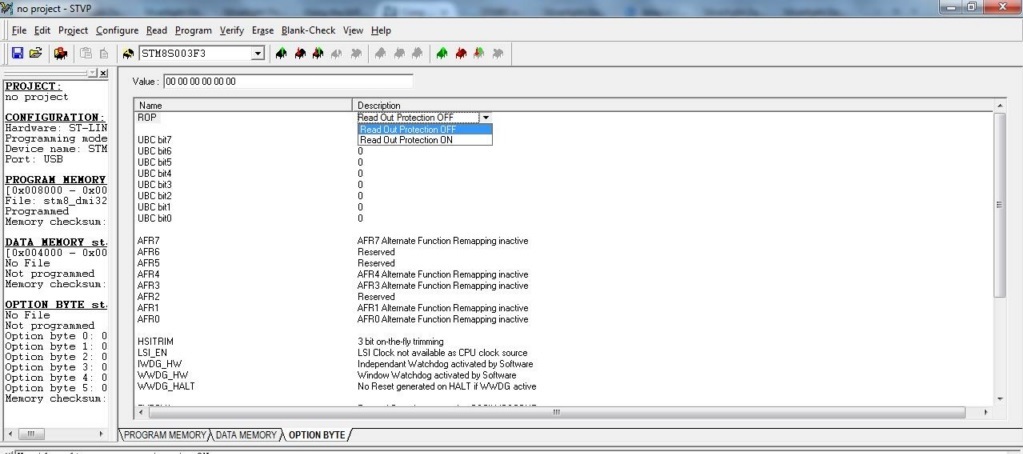Click the first green chip icon after the device box

281,53
